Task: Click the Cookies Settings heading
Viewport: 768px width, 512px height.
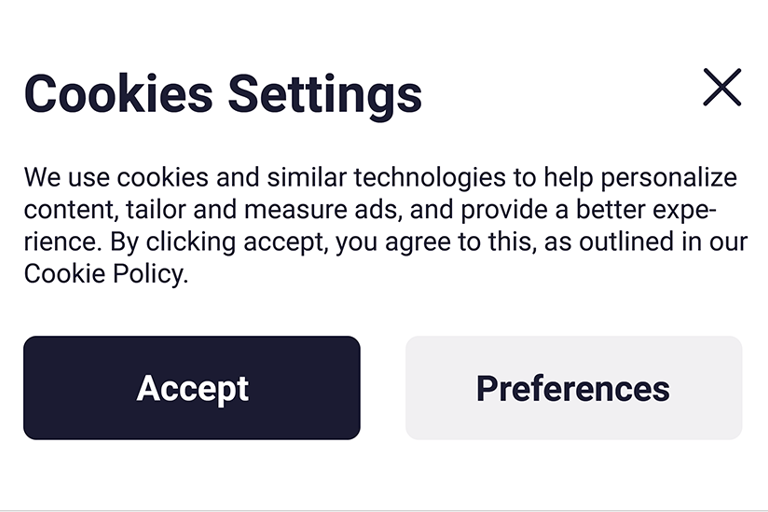Action: pyautogui.click(x=223, y=94)
